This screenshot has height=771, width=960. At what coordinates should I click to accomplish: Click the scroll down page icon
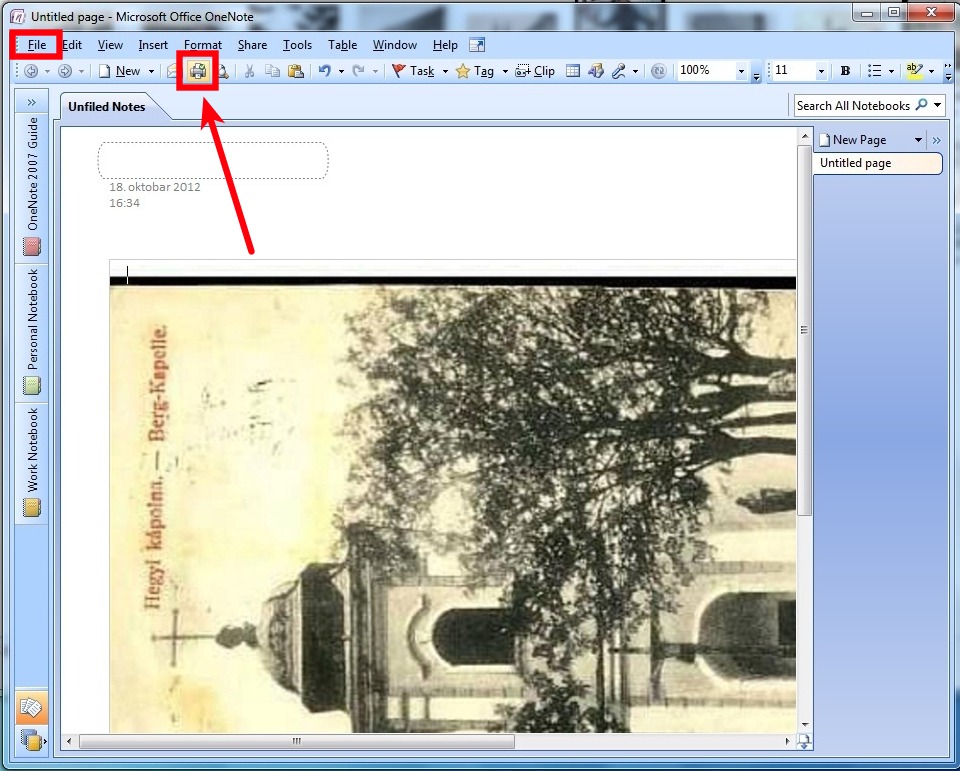tap(804, 742)
